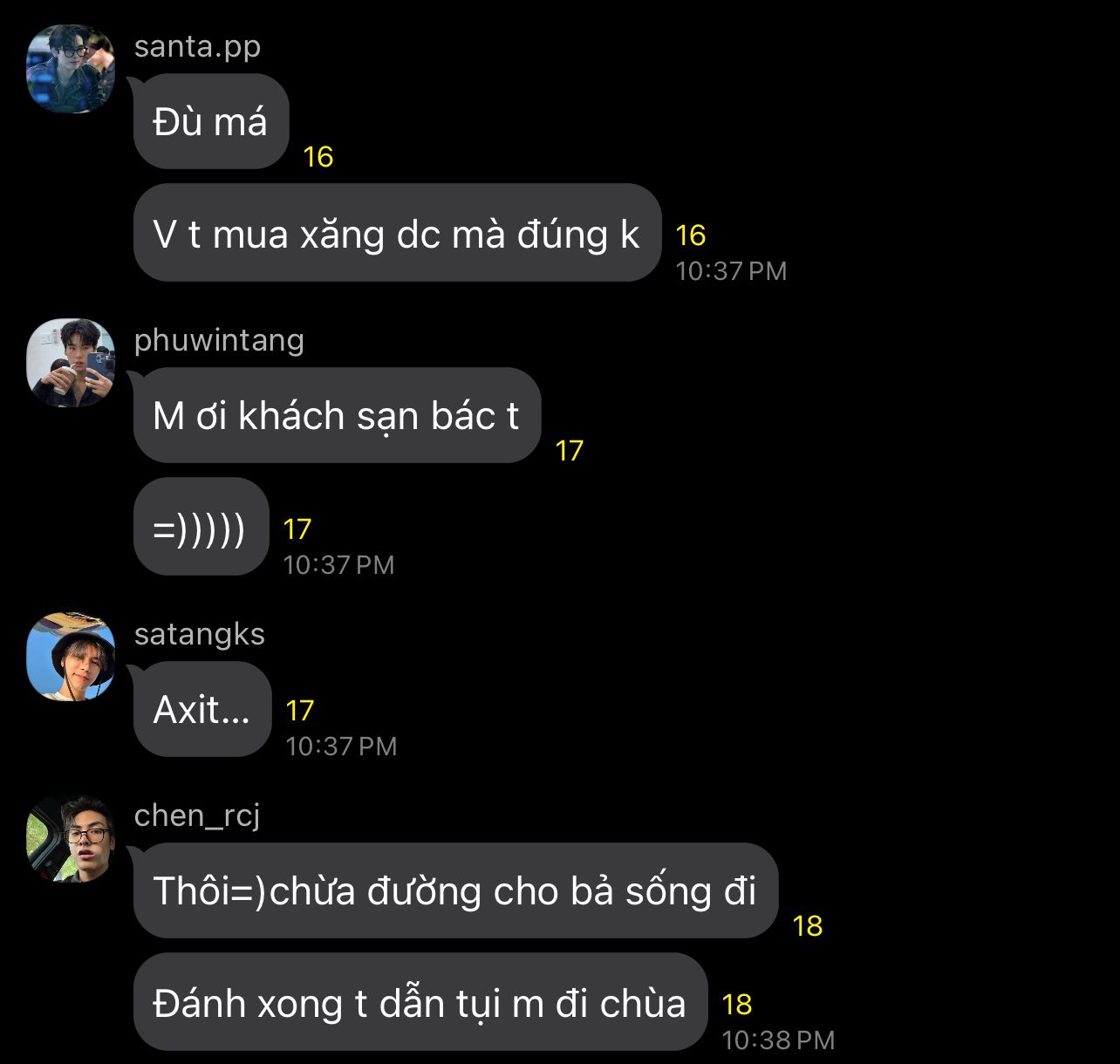The image size is (1120, 1064).
Task: Click the phuwintang username
Action: click(219, 340)
